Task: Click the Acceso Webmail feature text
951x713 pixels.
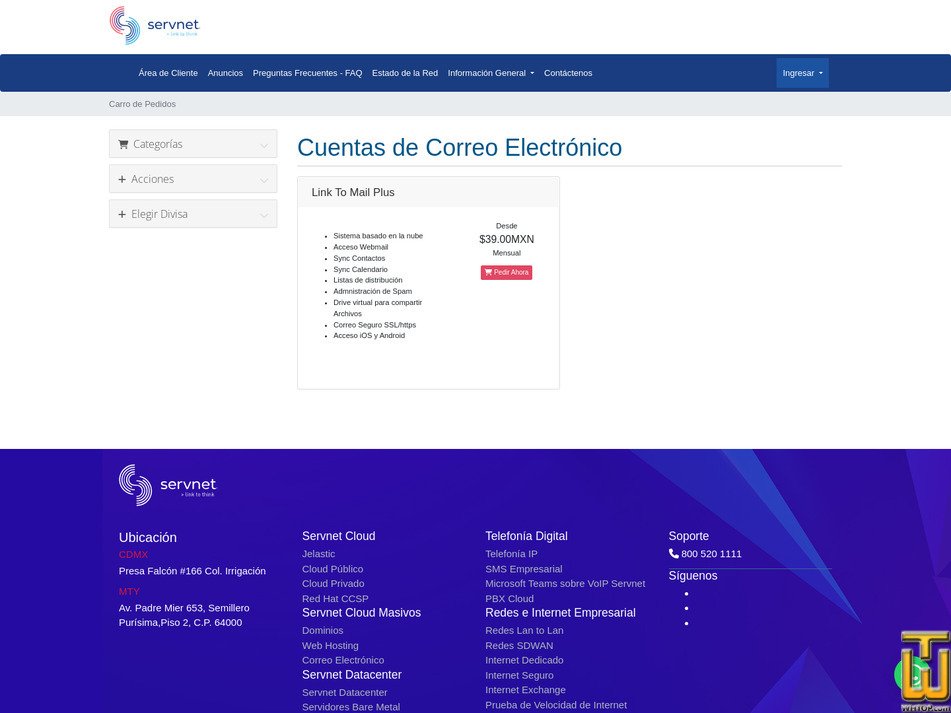Action: click(360, 247)
